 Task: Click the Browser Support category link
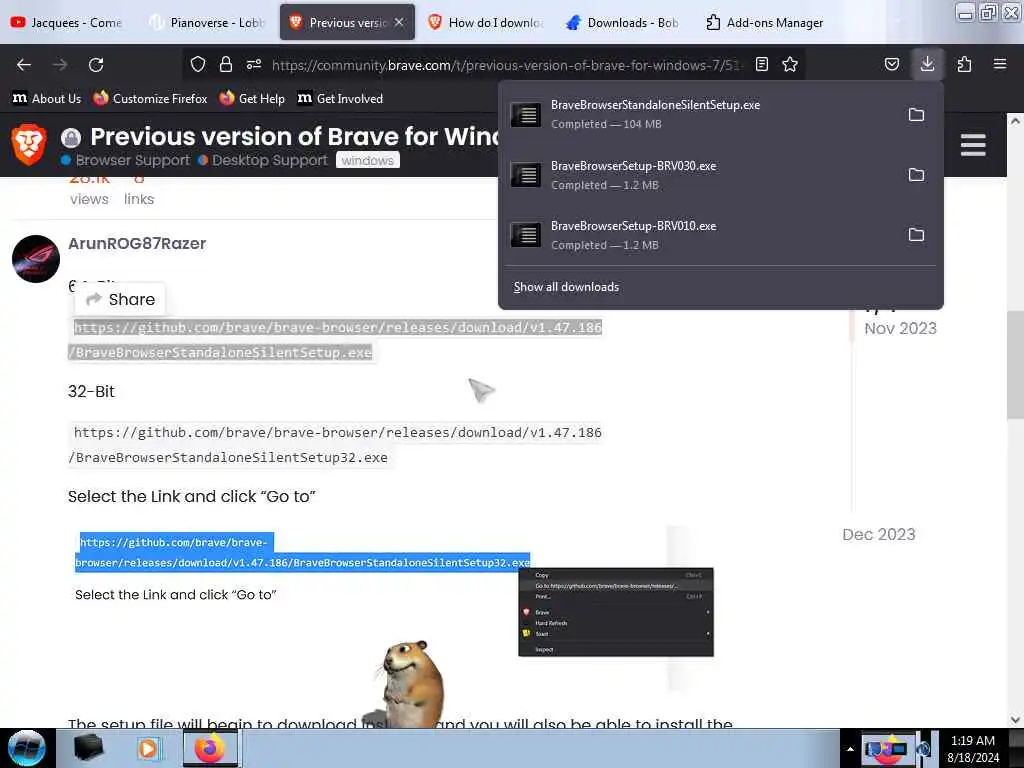pos(125,160)
